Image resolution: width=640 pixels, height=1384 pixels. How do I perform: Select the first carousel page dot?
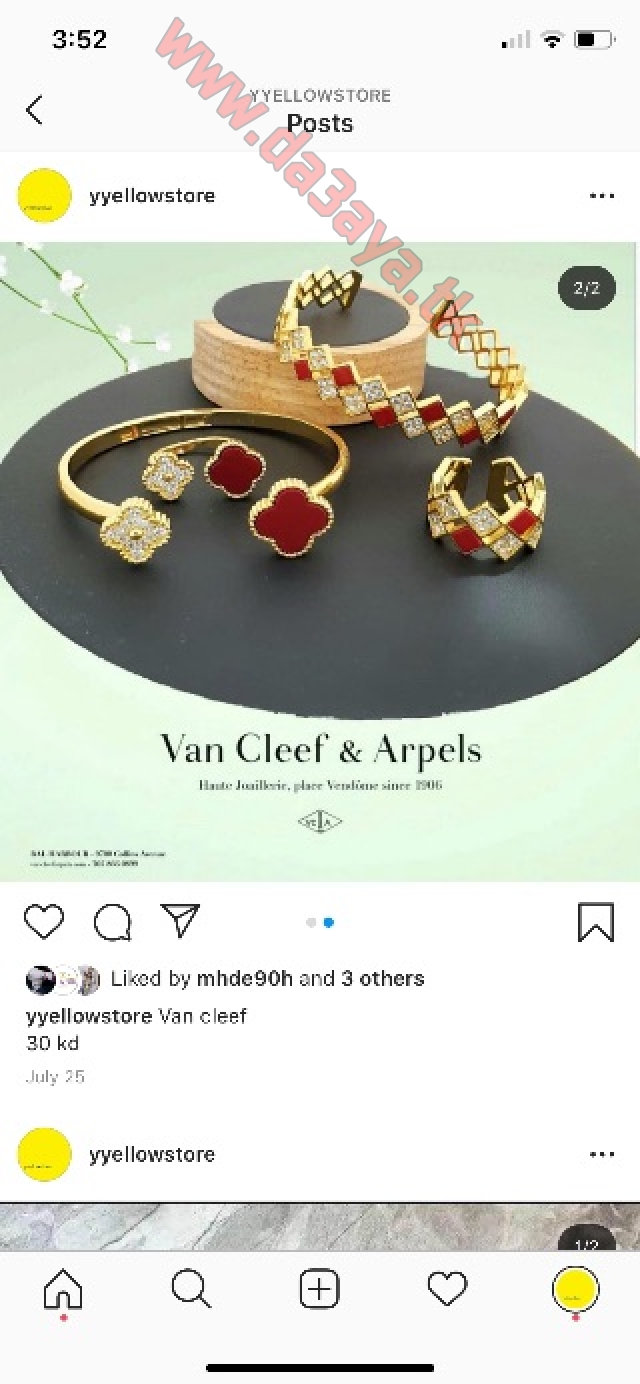pyautogui.click(x=311, y=922)
